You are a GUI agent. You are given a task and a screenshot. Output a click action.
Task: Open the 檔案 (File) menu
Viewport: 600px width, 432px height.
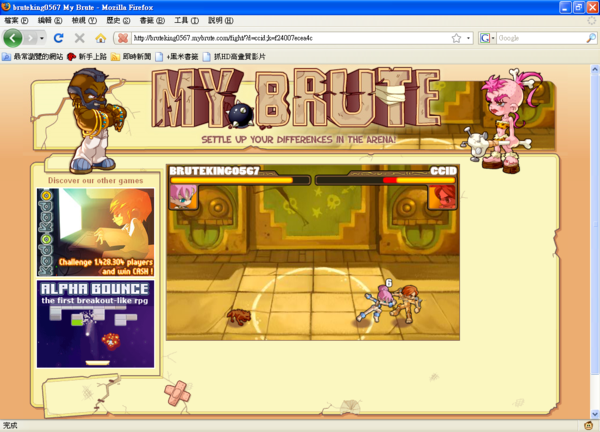[x=16, y=20]
